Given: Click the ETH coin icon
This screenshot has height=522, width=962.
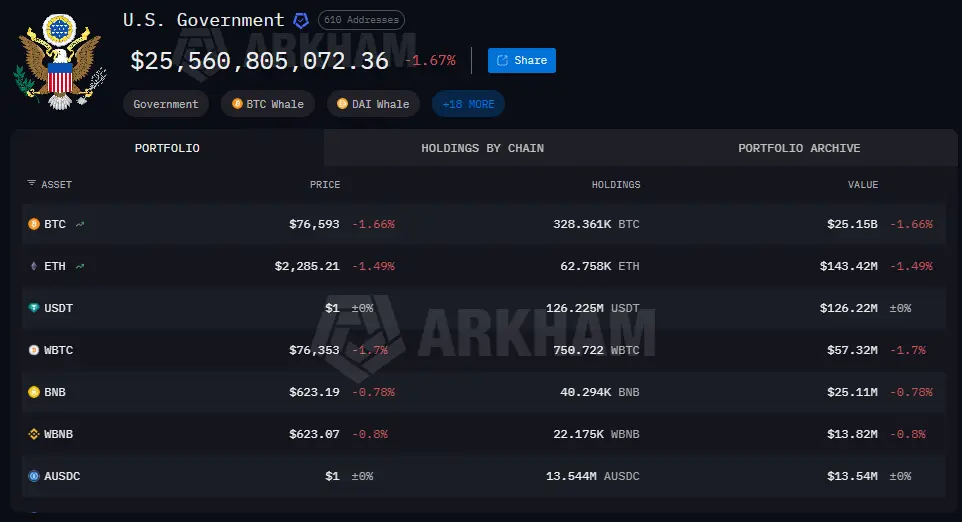Looking at the screenshot, I should click(x=33, y=266).
